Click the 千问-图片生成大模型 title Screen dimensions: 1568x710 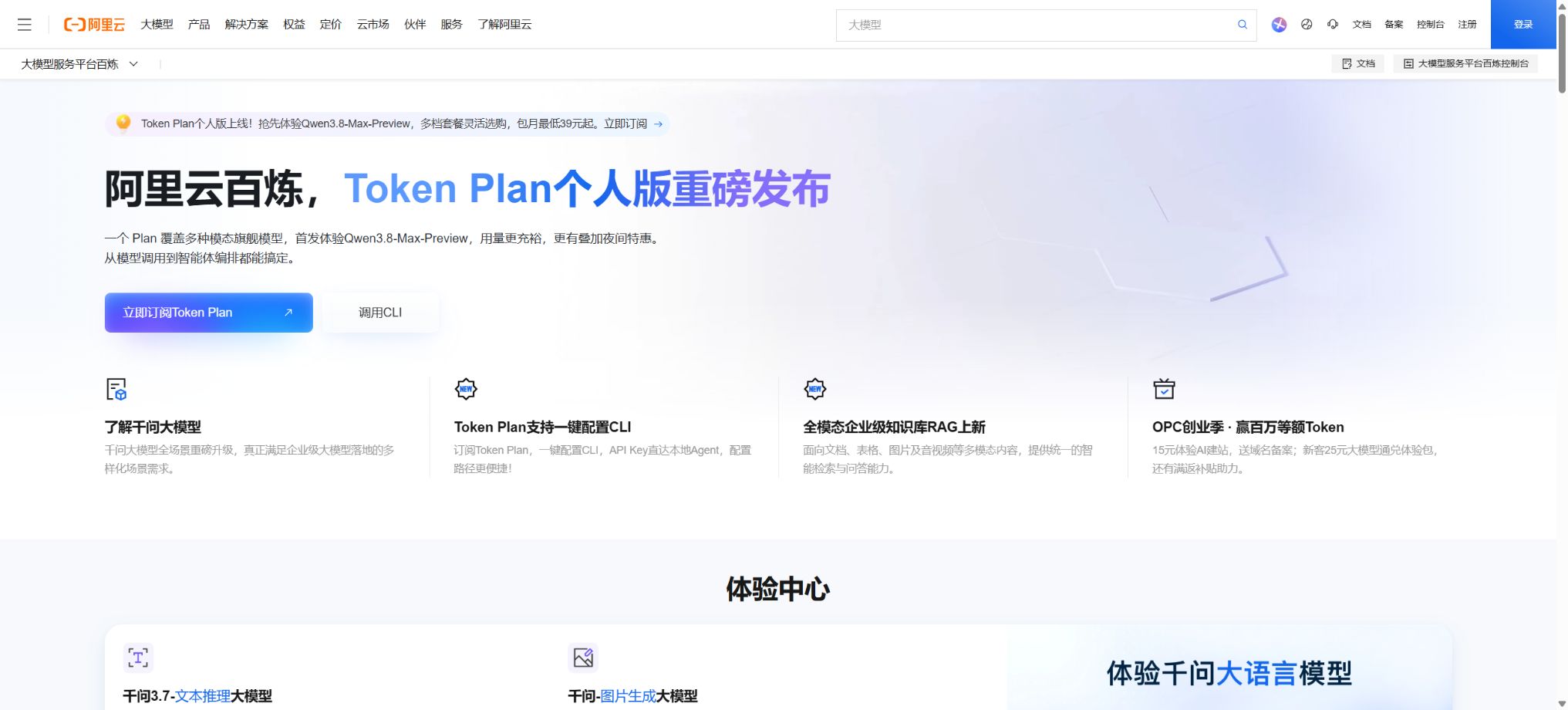632,696
